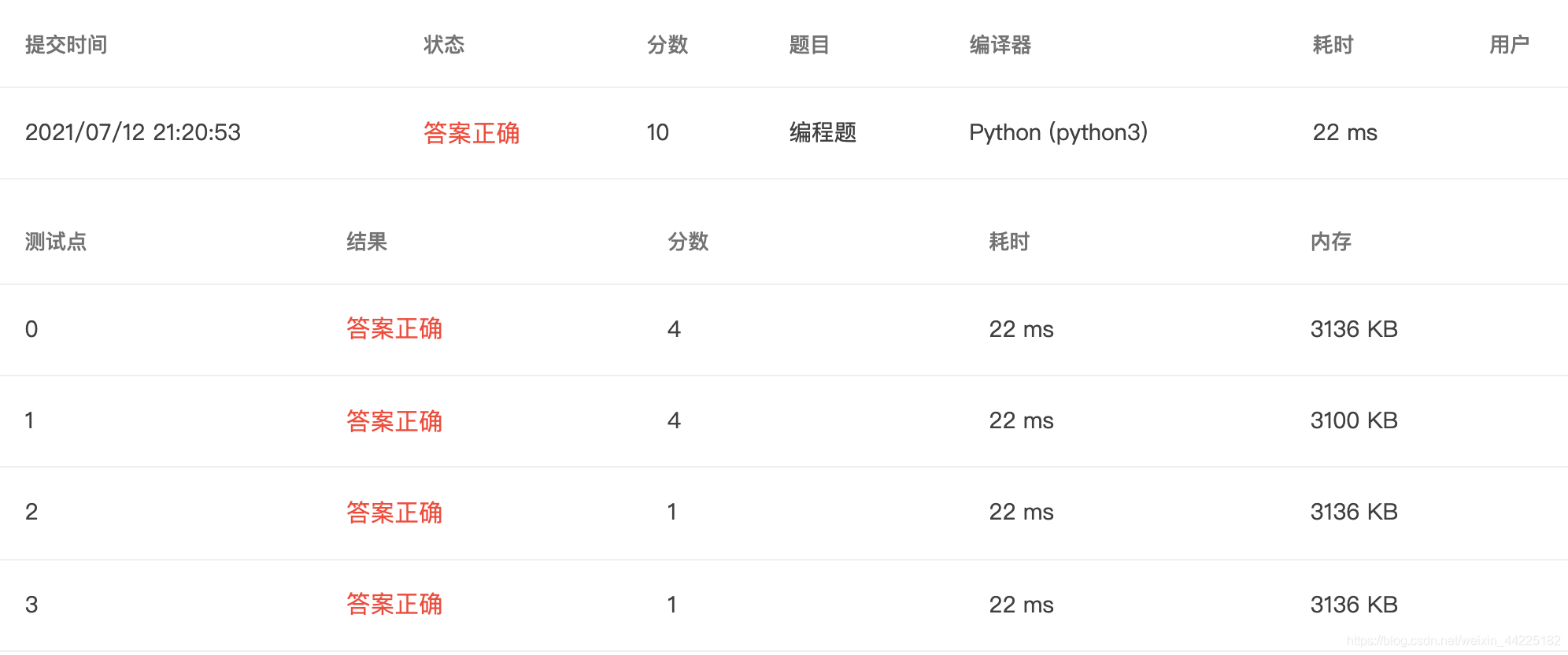
Task: Click the 22 ms time for test point 0
Action: (x=1021, y=329)
